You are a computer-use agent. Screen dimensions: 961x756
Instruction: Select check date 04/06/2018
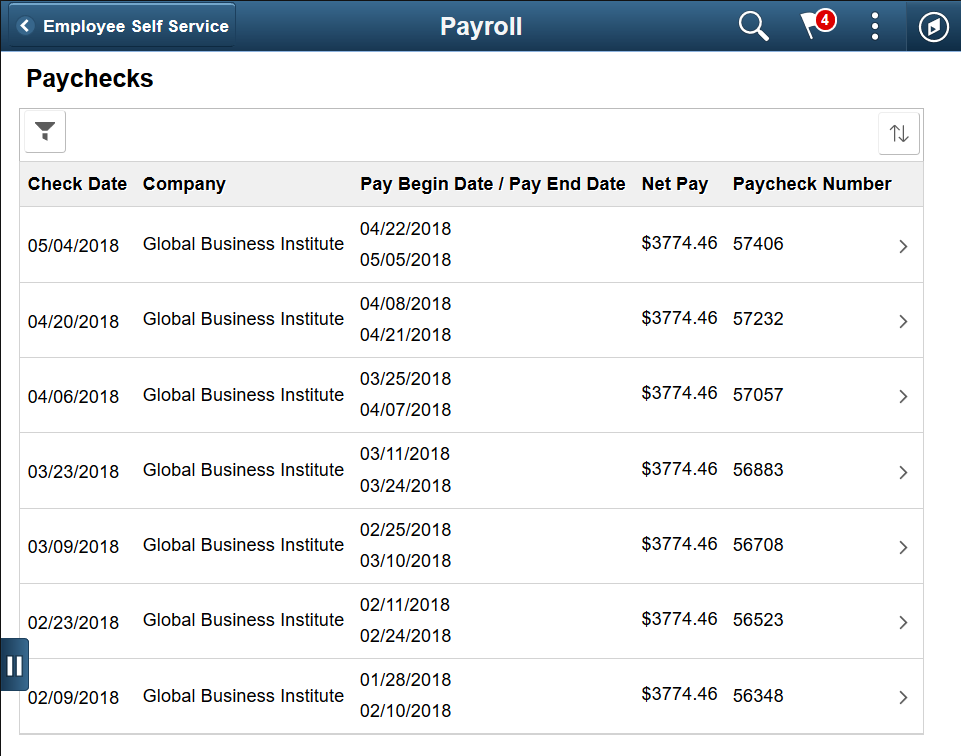click(74, 396)
